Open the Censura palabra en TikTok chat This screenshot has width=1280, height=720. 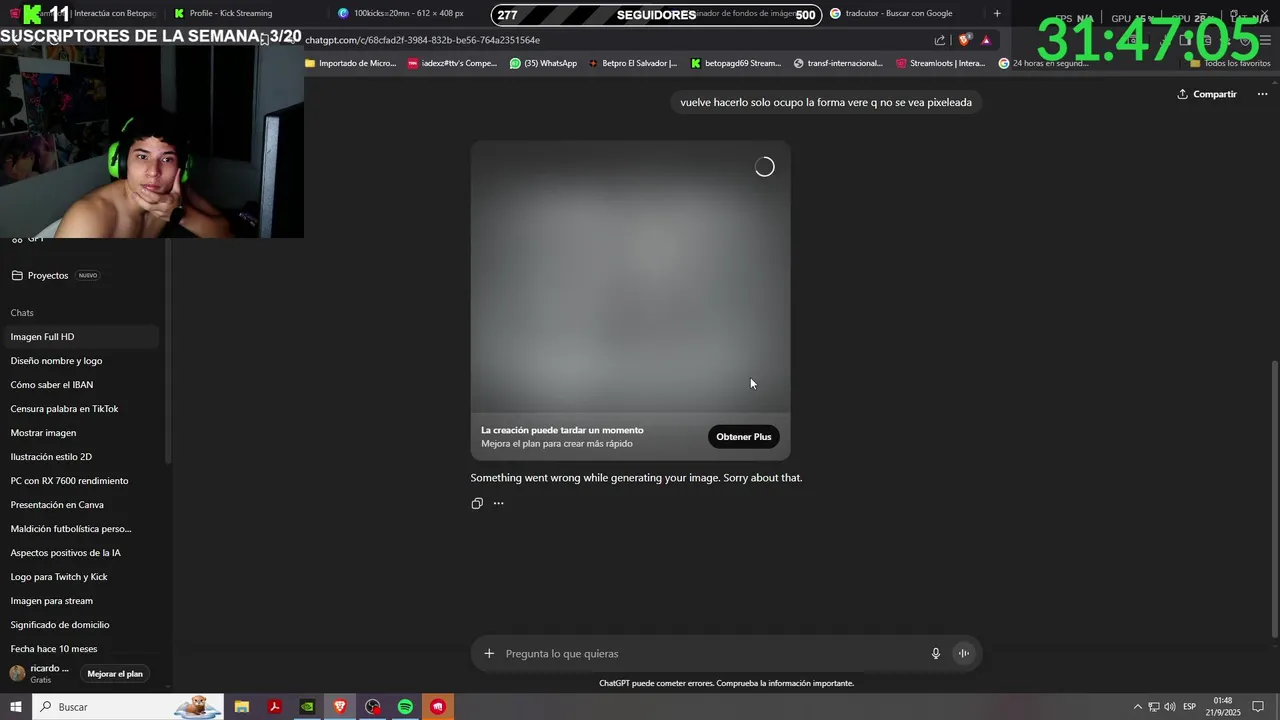pyautogui.click(x=81, y=409)
